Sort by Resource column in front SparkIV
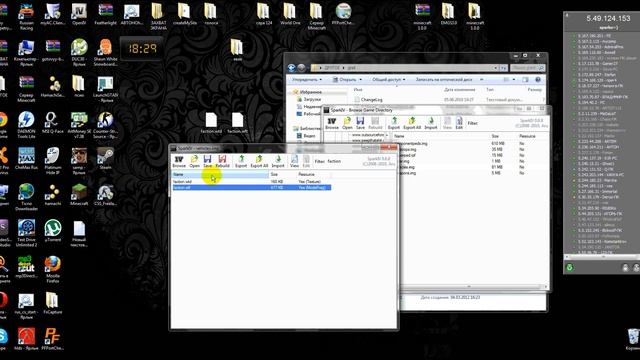This screenshot has width=640, height=360. [313, 174]
